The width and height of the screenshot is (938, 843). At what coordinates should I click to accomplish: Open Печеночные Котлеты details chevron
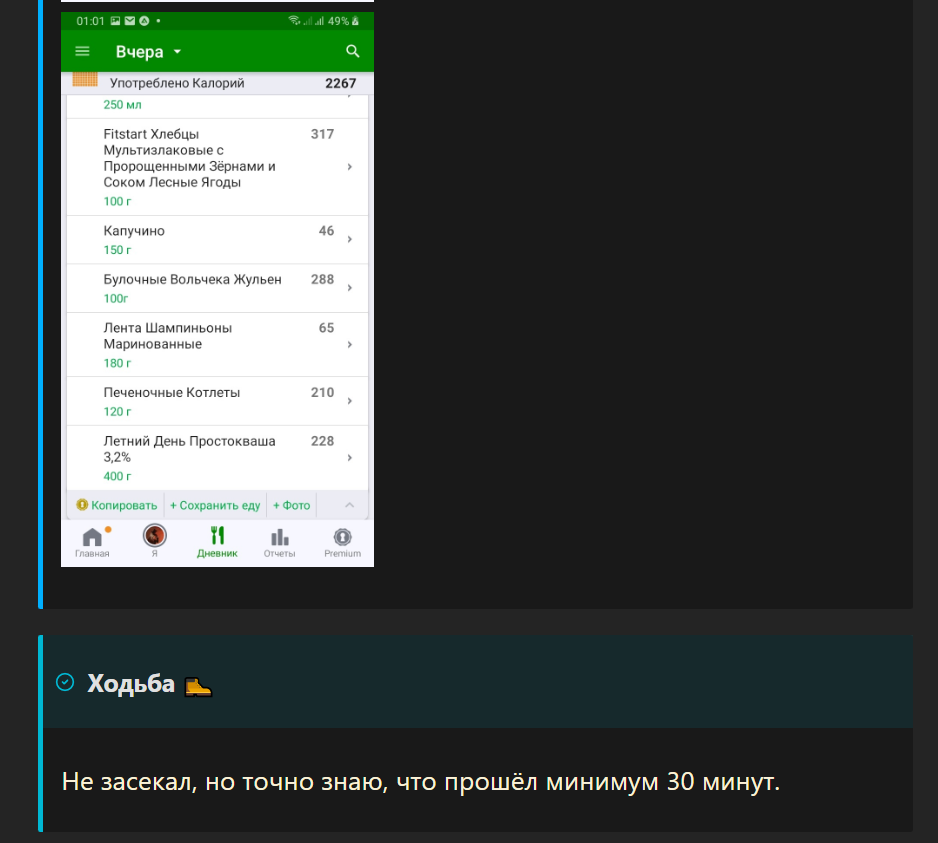point(350,401)
